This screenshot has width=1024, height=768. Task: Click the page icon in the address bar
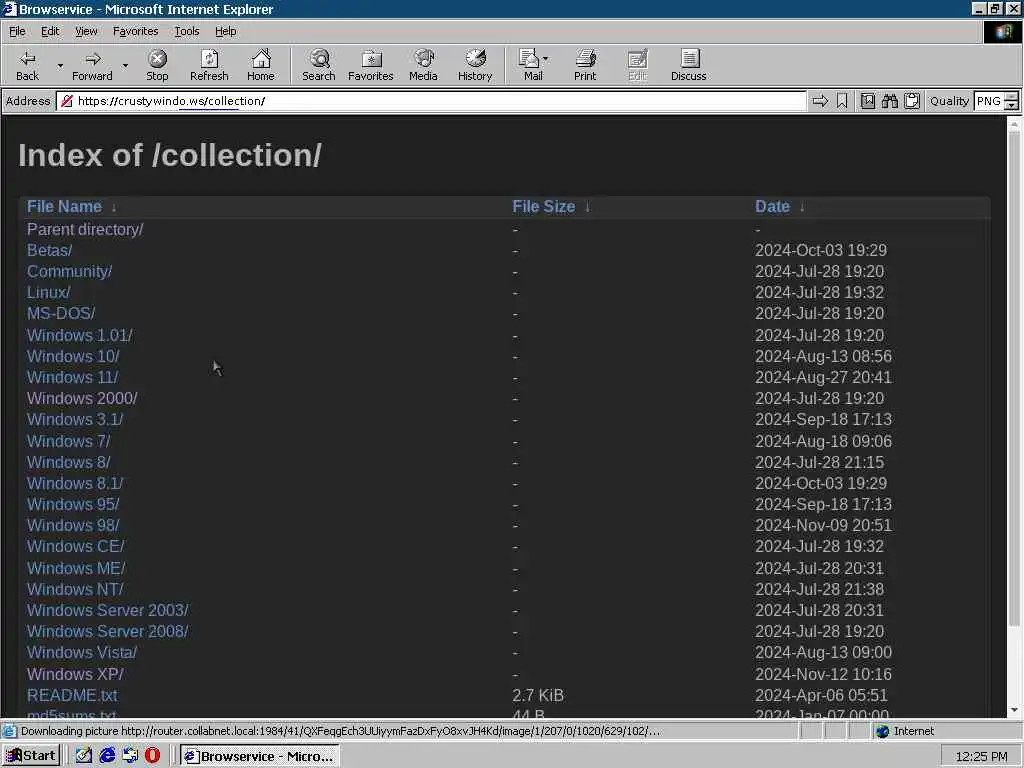pyautogui.click(x=66, y=101)
